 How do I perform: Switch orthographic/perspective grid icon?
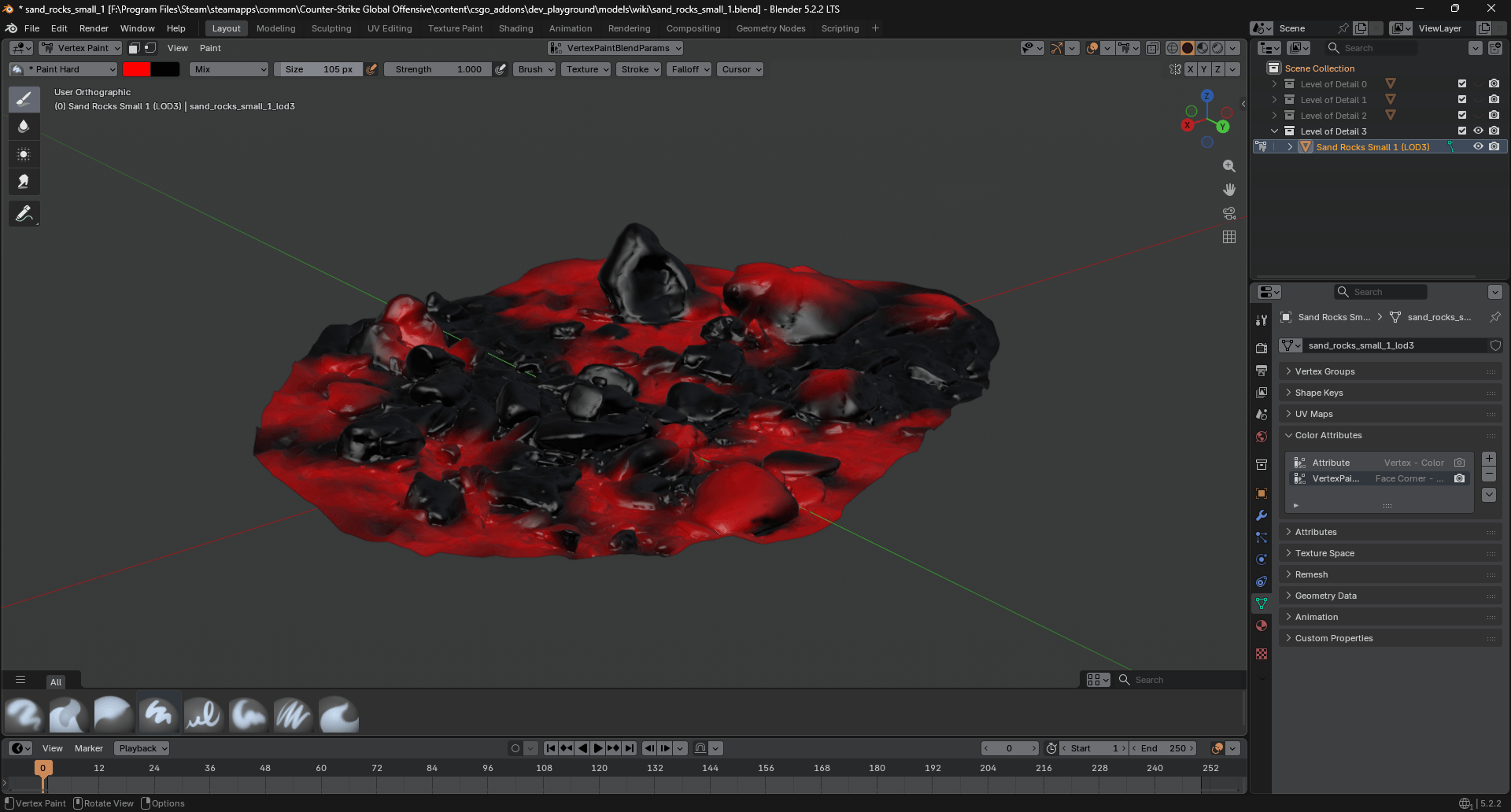click(x=1229, y=237)
